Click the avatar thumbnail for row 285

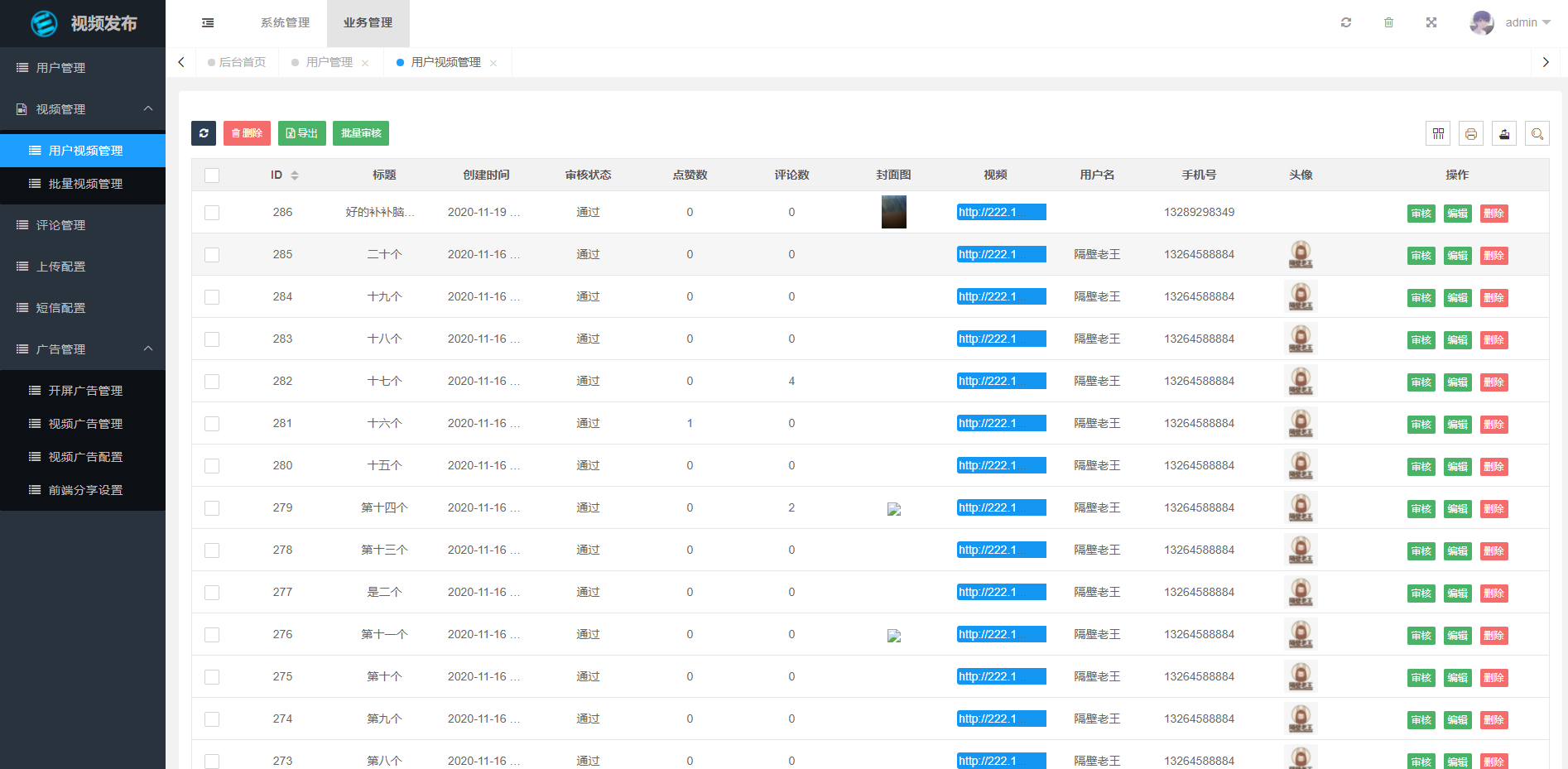[1301, 254]
